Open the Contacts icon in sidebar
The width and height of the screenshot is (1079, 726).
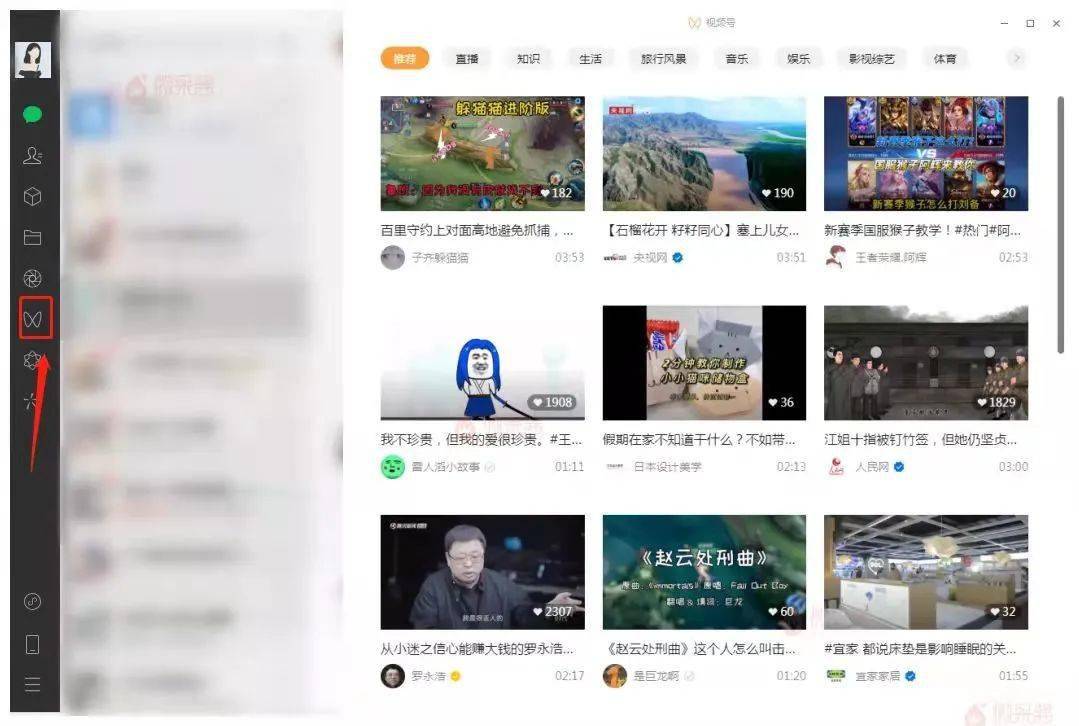(33, 156)
